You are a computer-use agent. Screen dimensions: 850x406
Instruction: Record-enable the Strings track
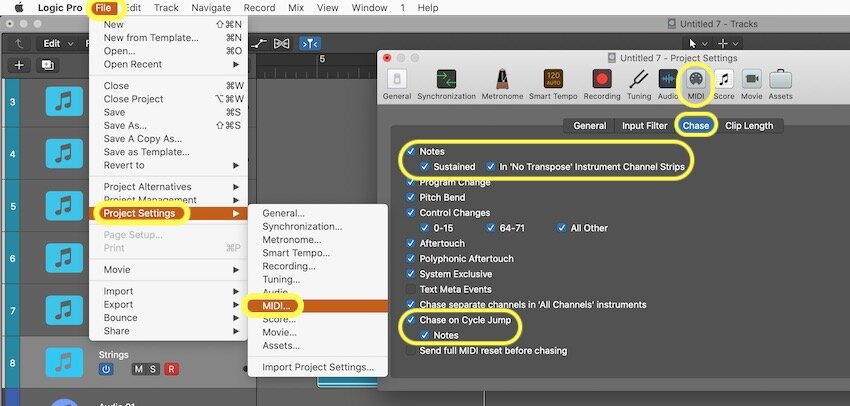pos(171,369)
